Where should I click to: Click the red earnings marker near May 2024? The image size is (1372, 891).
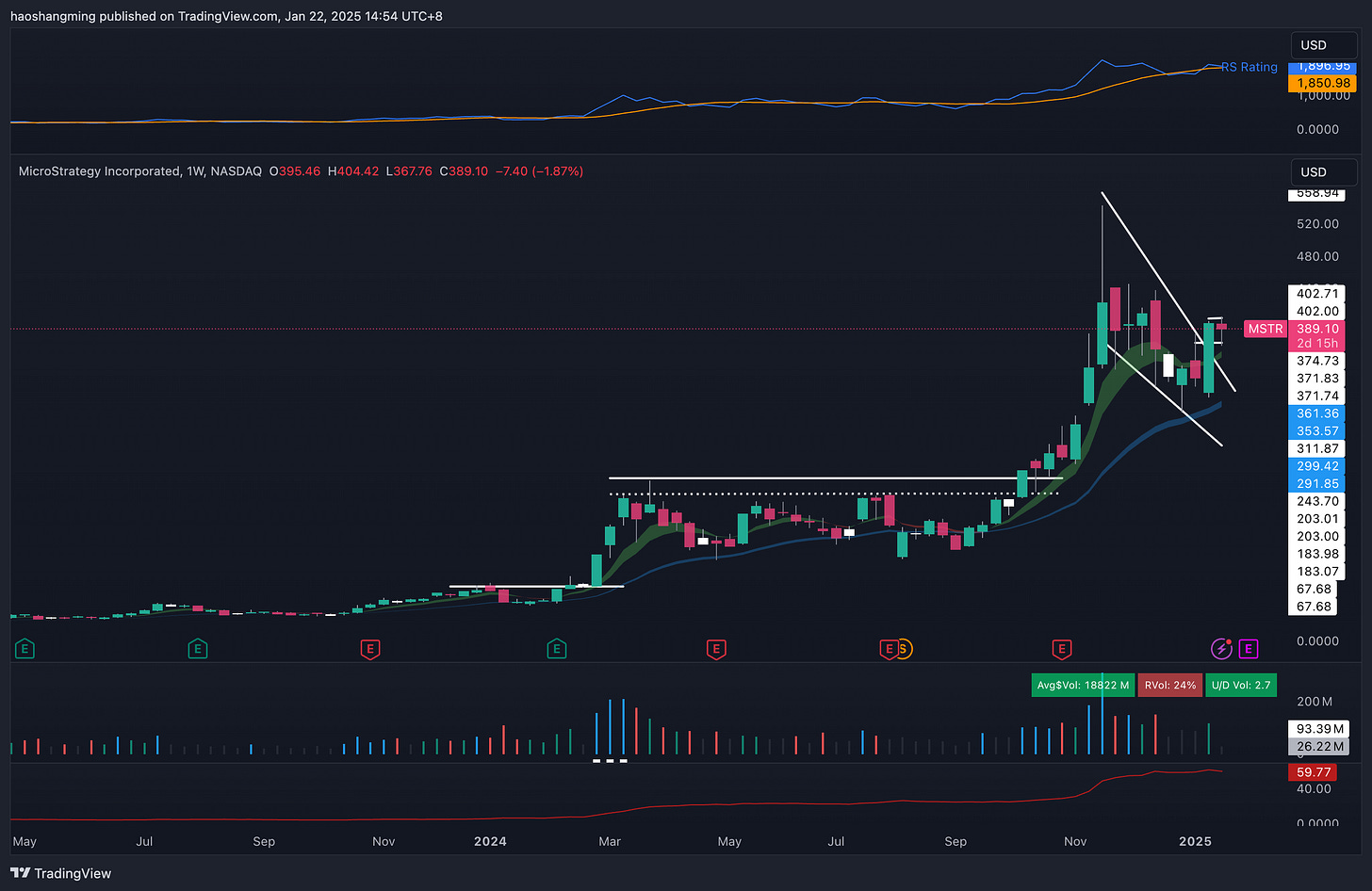click(716, 648)
